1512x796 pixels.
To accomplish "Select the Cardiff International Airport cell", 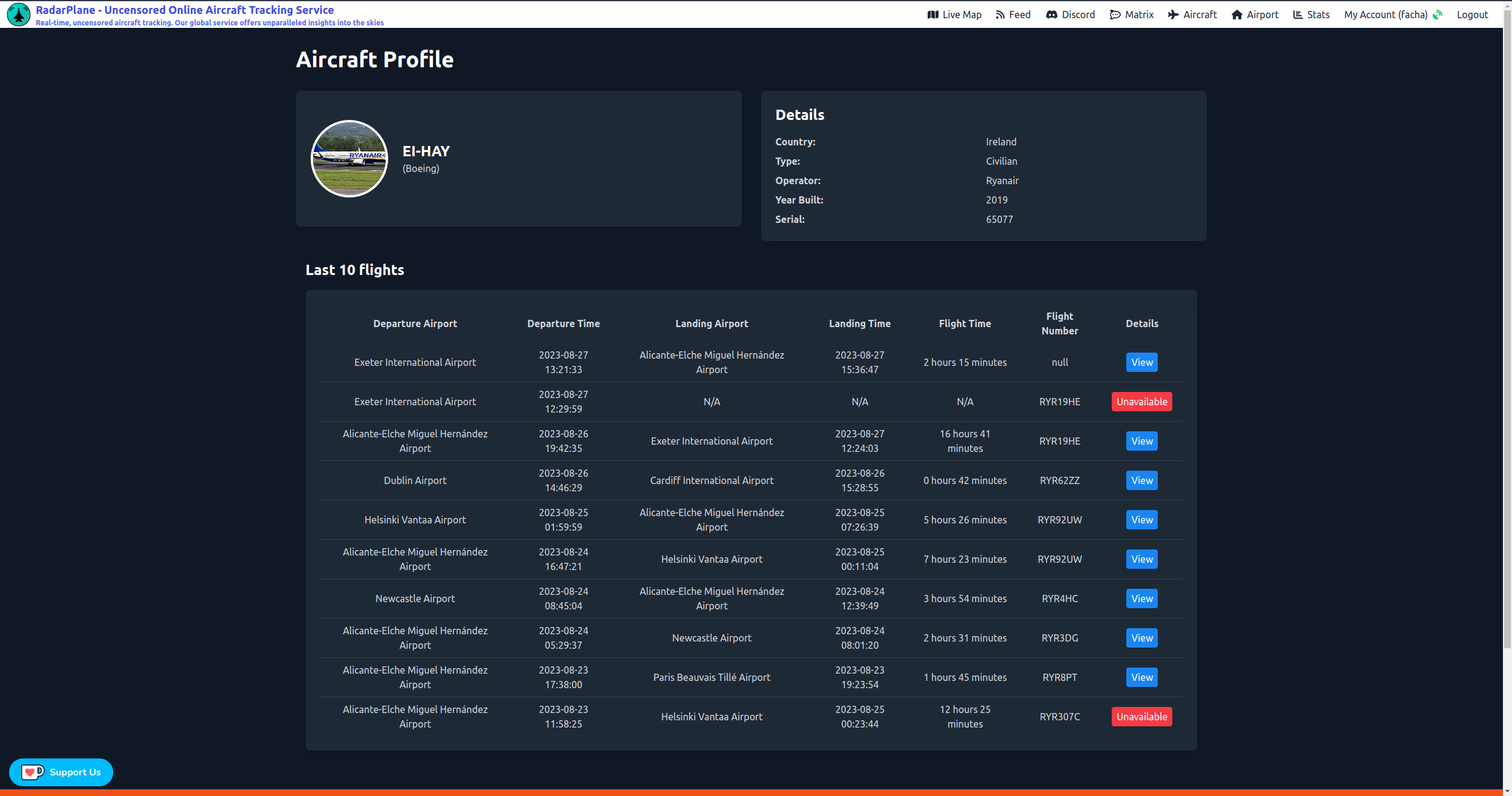I will point(711,480).
